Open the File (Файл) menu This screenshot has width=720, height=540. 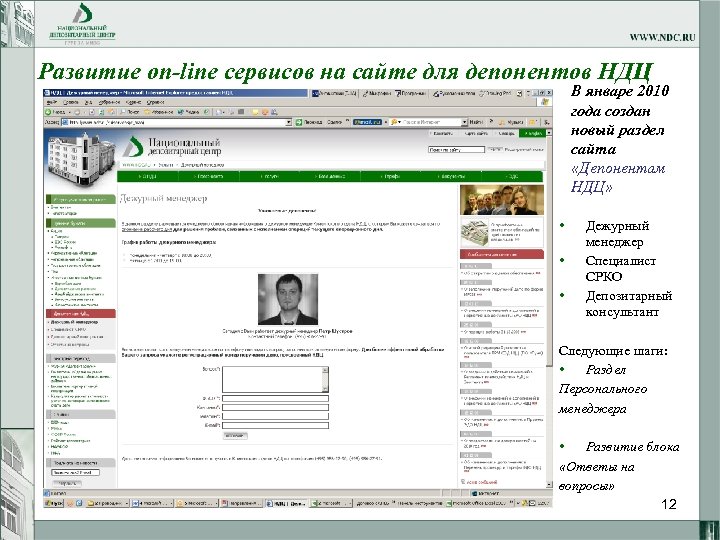click(x=51, y=102)
